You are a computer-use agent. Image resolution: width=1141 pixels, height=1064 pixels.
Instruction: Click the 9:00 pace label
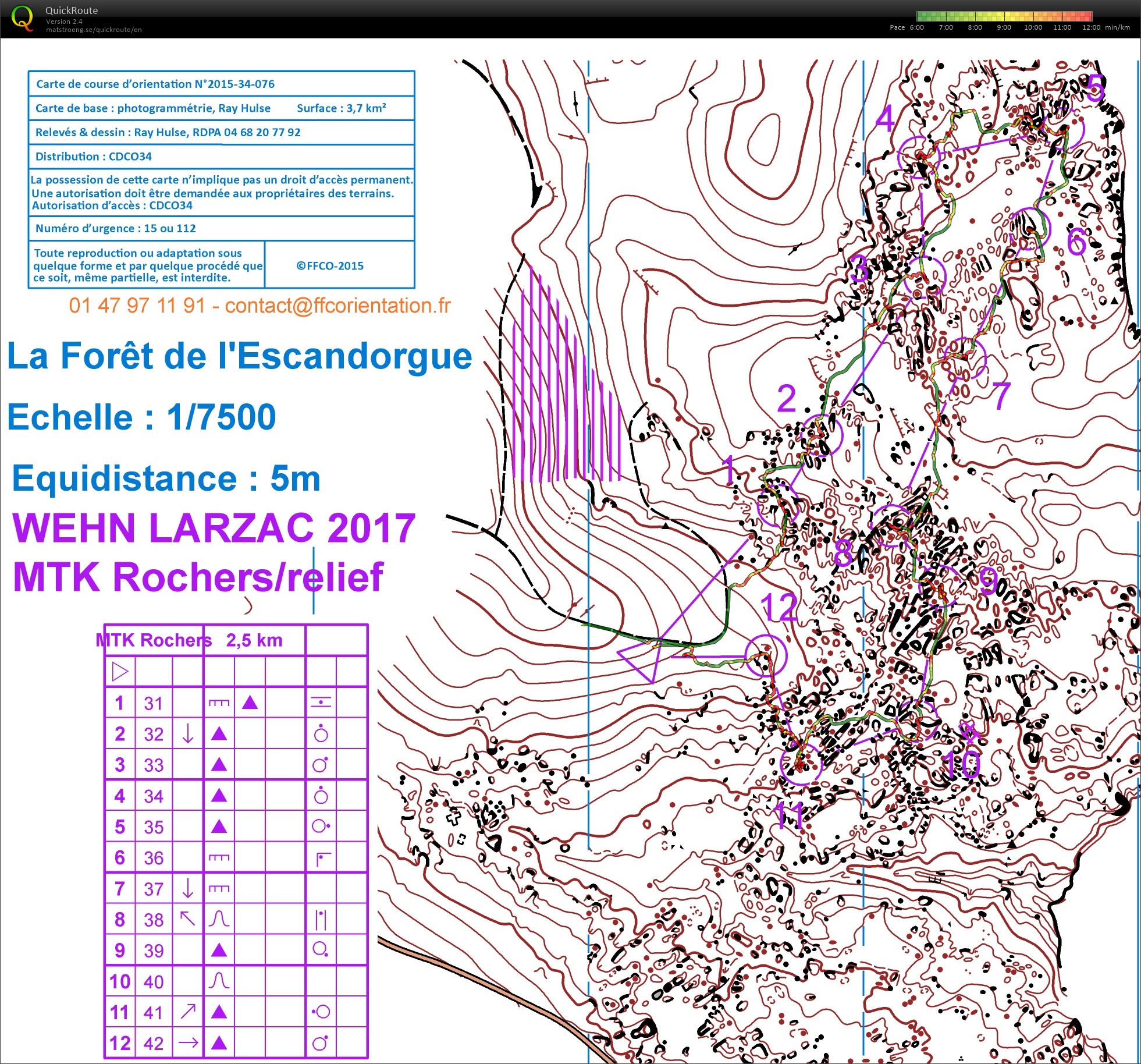(1004, 27)
